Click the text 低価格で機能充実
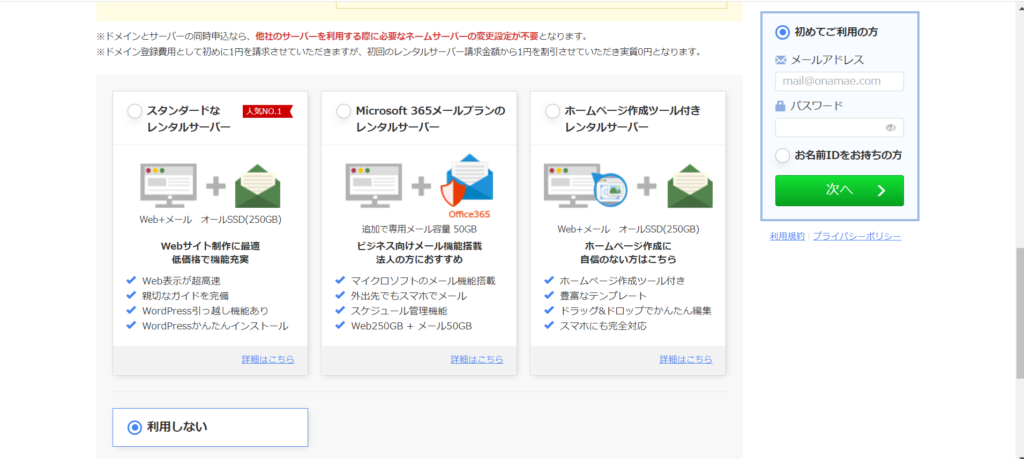 210,259
